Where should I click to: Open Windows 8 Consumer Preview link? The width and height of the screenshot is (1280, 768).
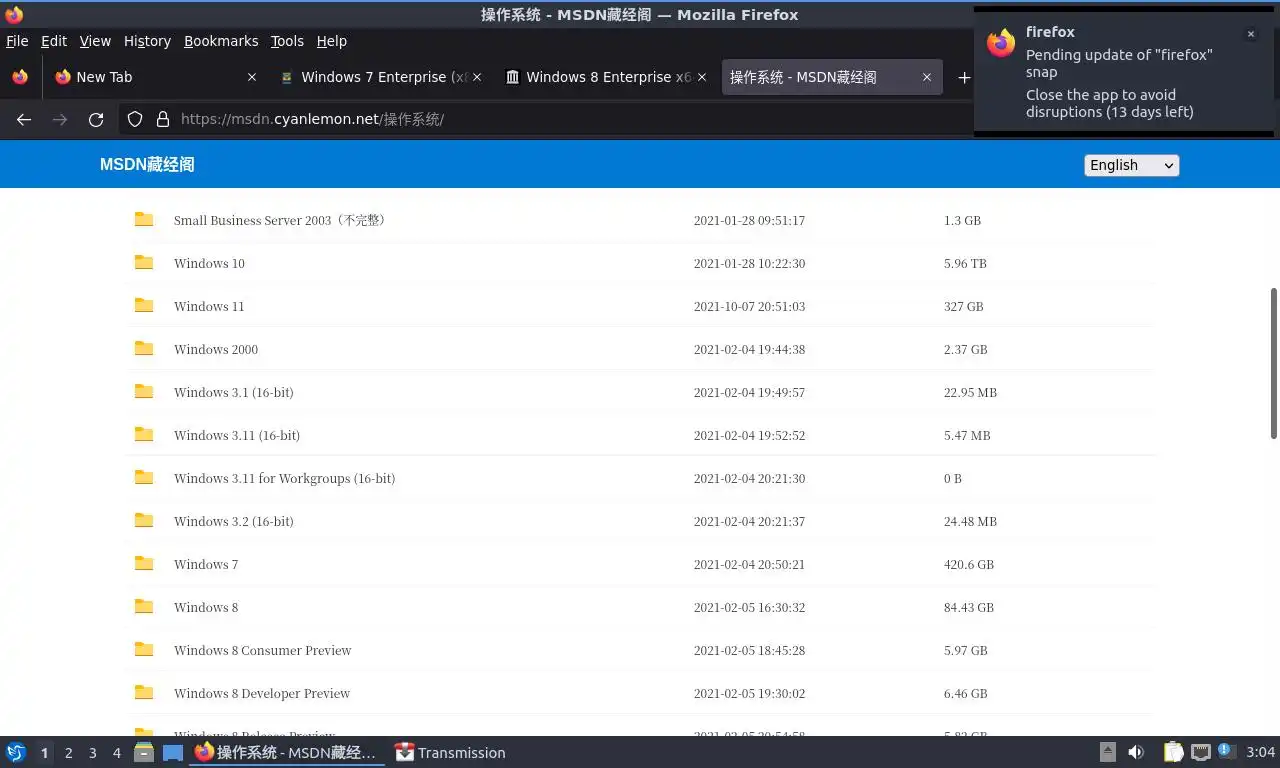(263, 650)
